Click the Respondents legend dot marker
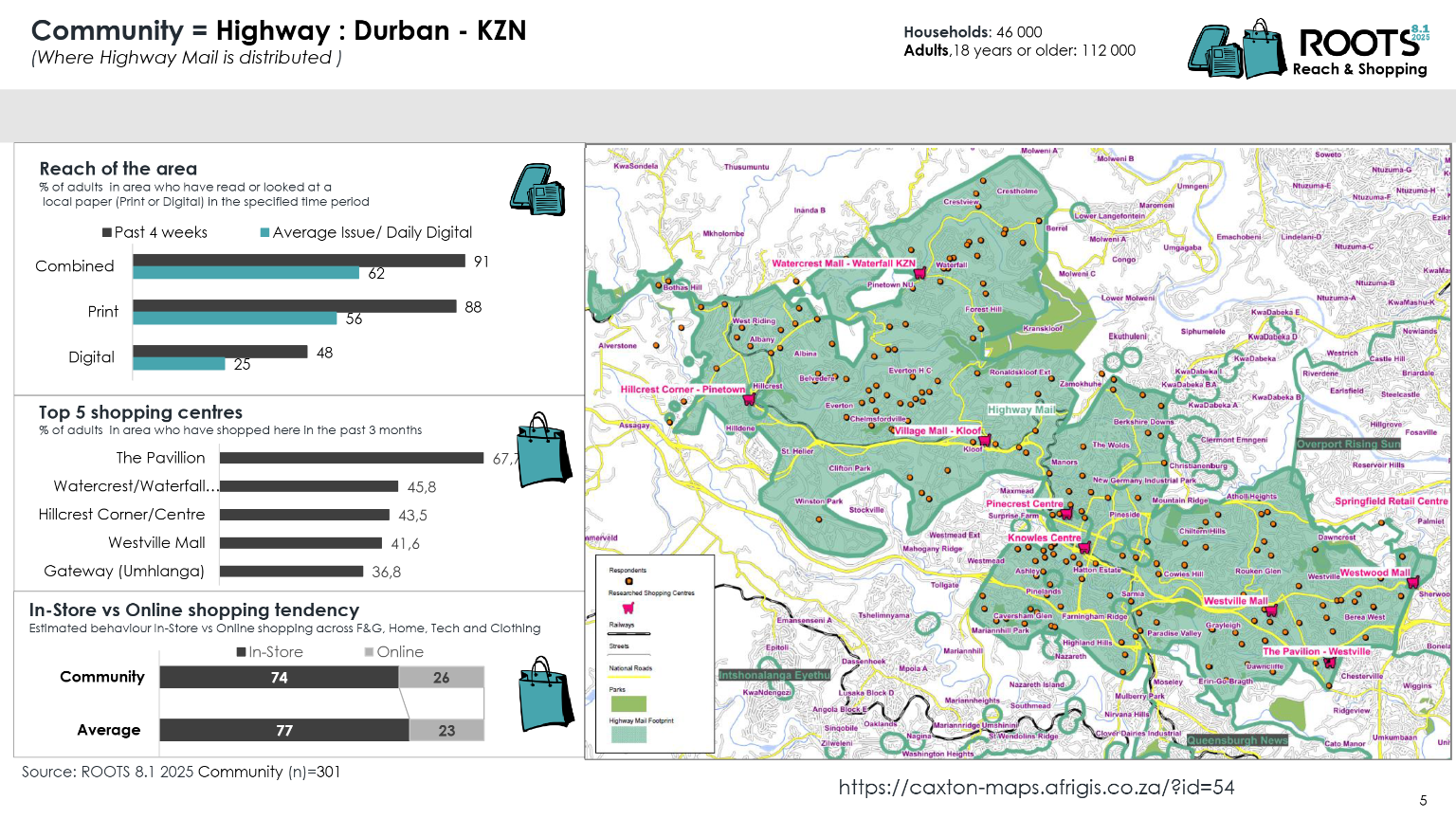The width and height of the screenshot is (1456, 819). click(x=628, y=581)
